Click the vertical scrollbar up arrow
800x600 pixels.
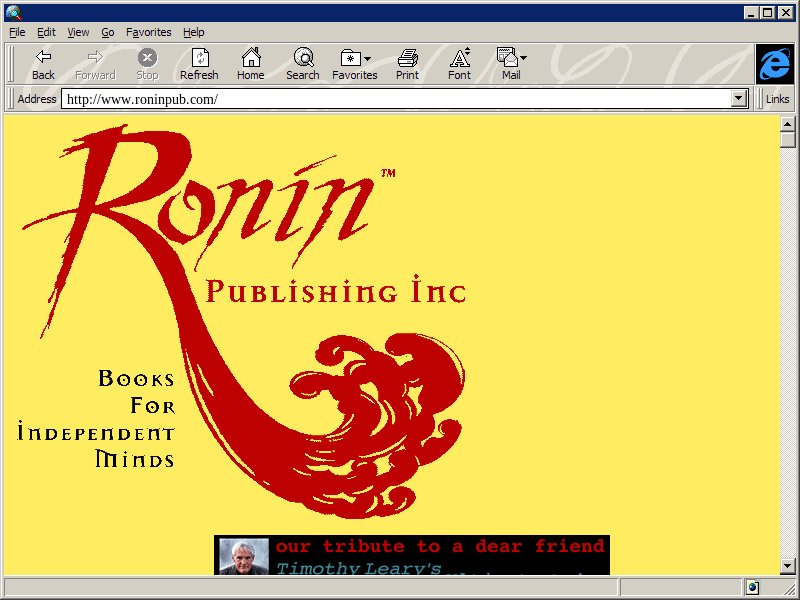788,123
